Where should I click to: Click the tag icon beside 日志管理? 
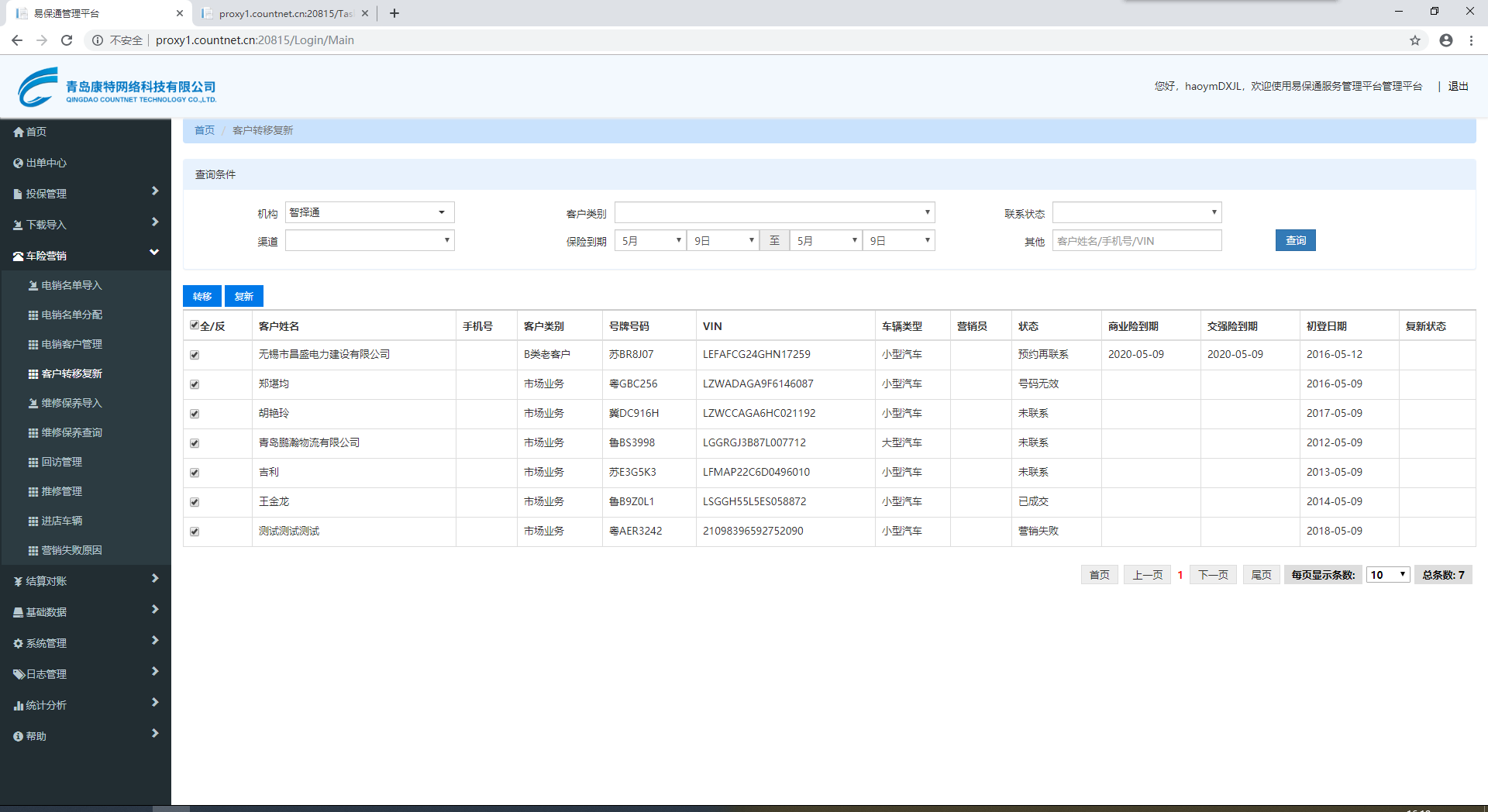point(19,675)
